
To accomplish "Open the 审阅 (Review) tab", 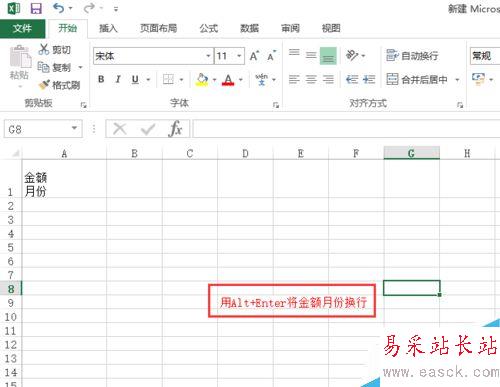I will pos(290,28).
